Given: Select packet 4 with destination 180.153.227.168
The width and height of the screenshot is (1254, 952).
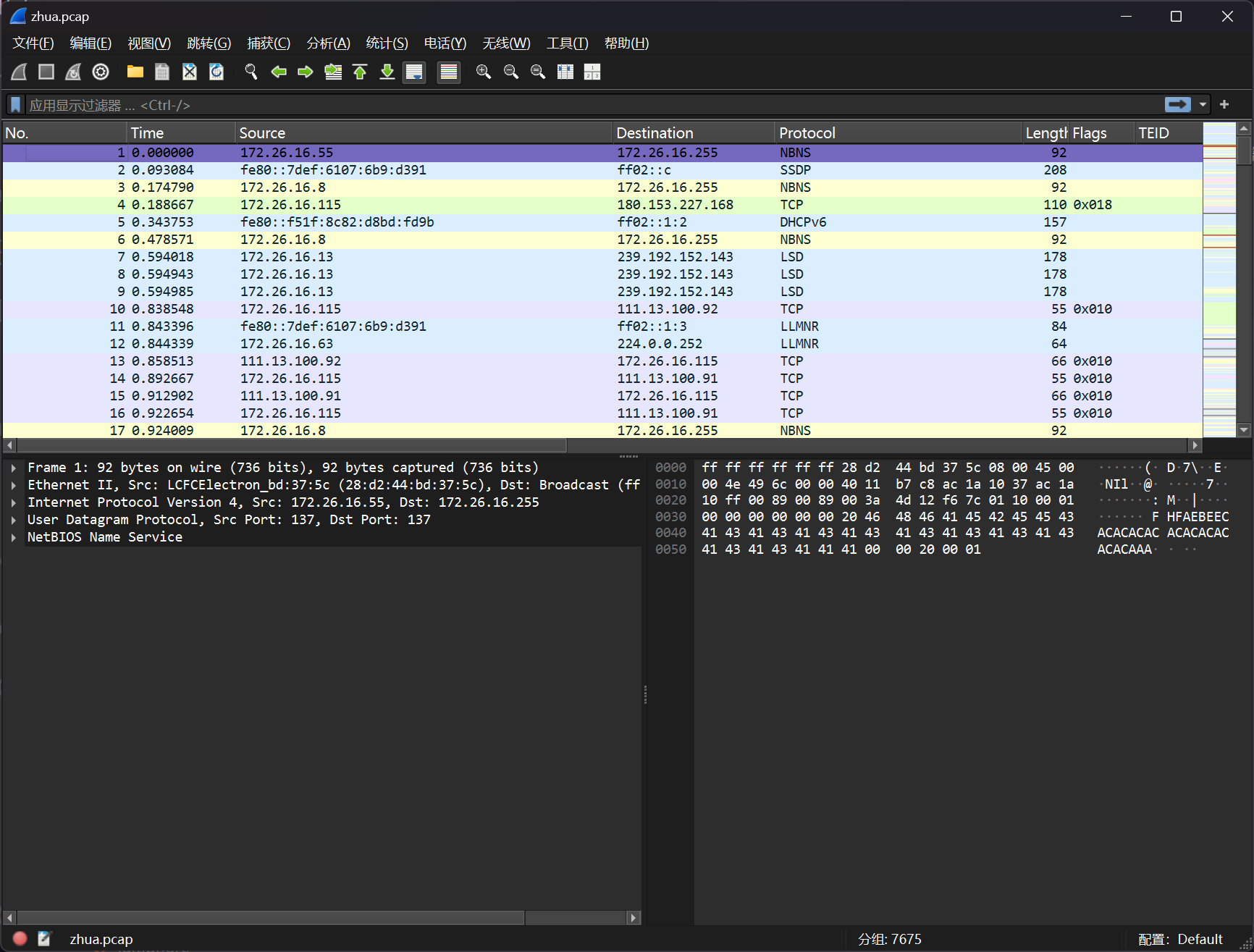Looking at the screenshot, I should click(602, 205).
